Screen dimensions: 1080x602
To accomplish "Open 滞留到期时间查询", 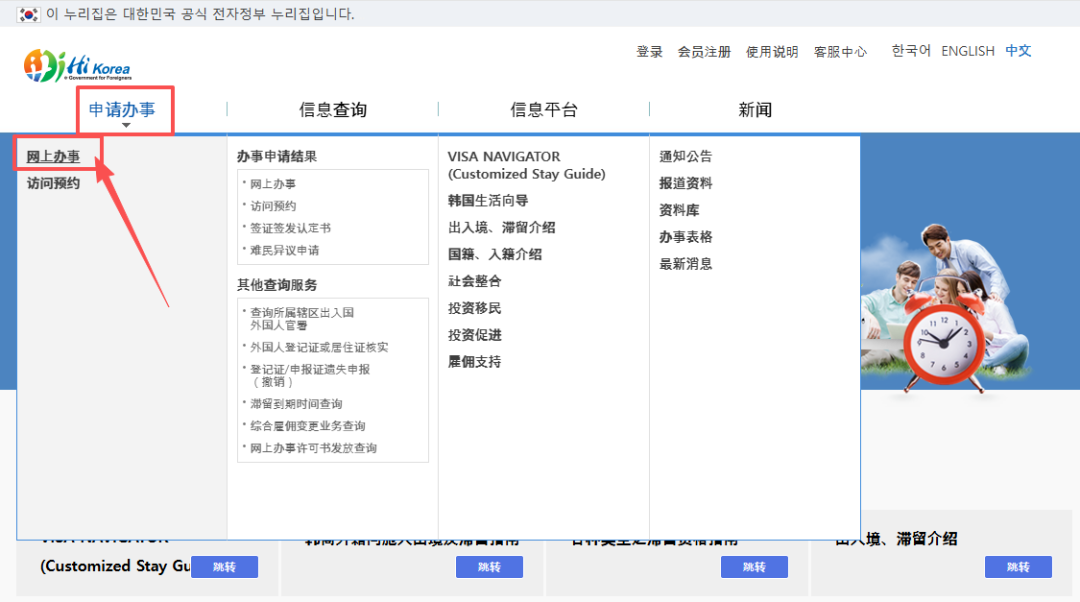I will pos(296,404).
